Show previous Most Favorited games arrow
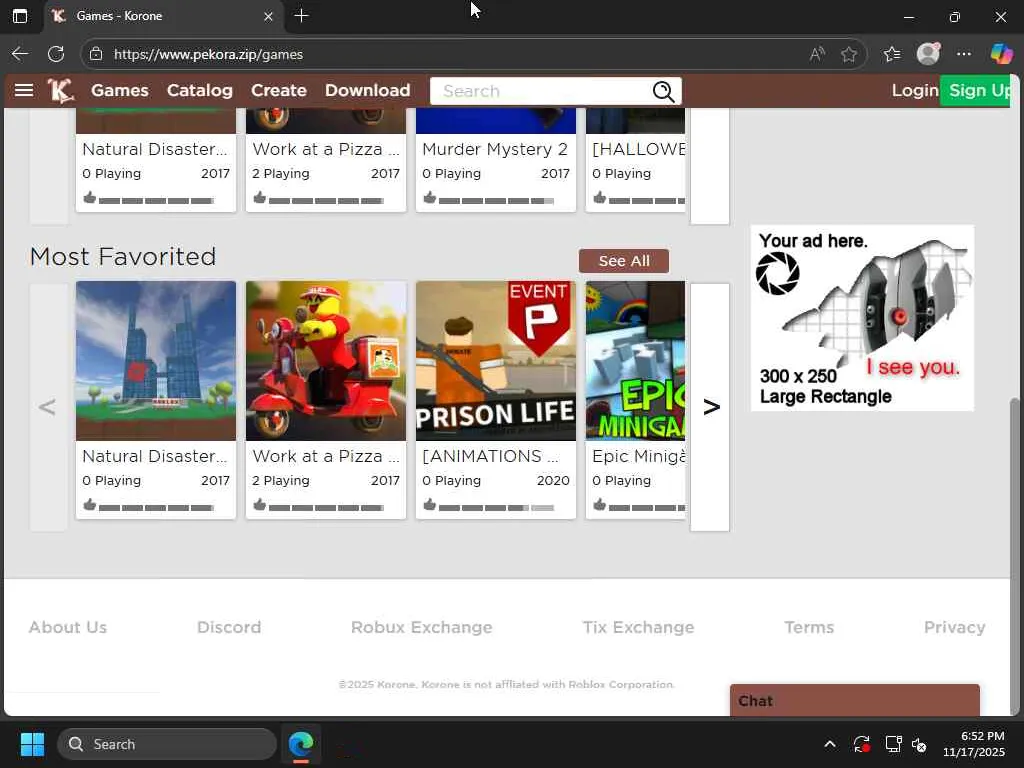 coord(48,407)
